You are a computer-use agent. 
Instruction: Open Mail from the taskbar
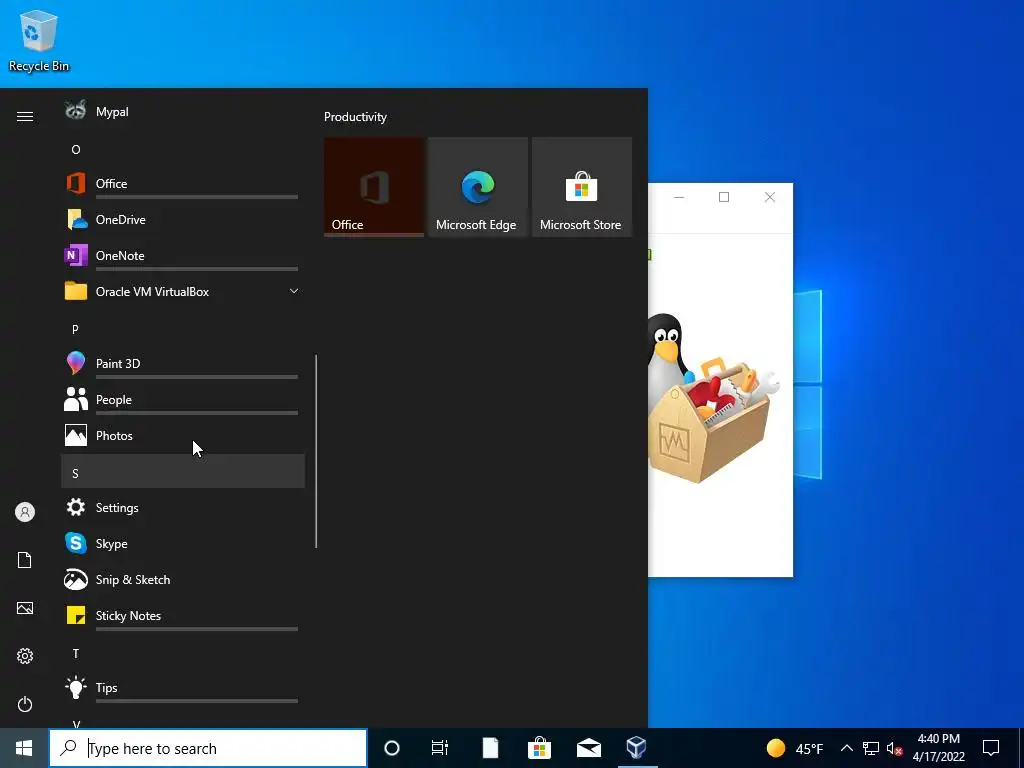click(588, 748)
